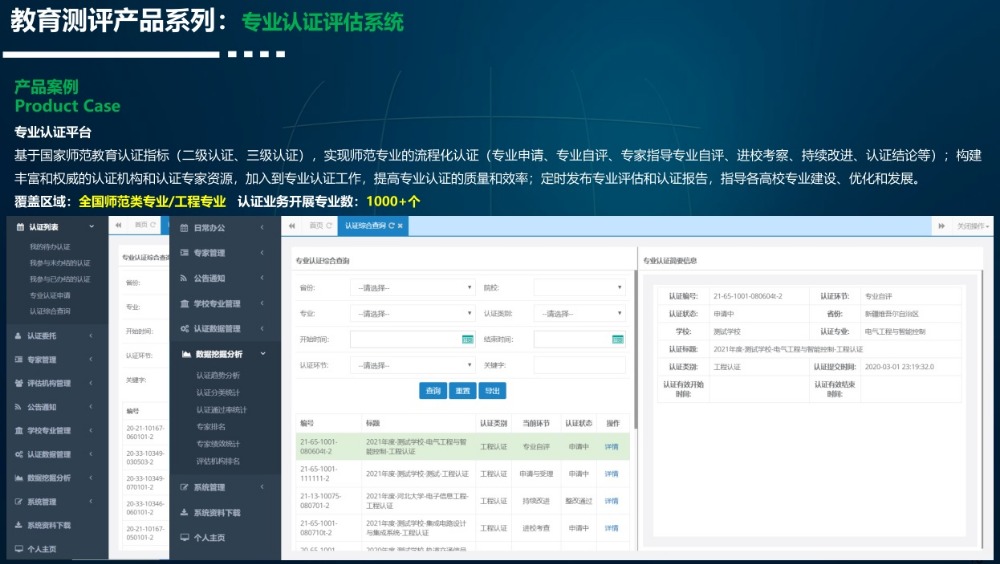Open the 省份 dropdown list
The image size is (1000, 564).
click(412, 288)
